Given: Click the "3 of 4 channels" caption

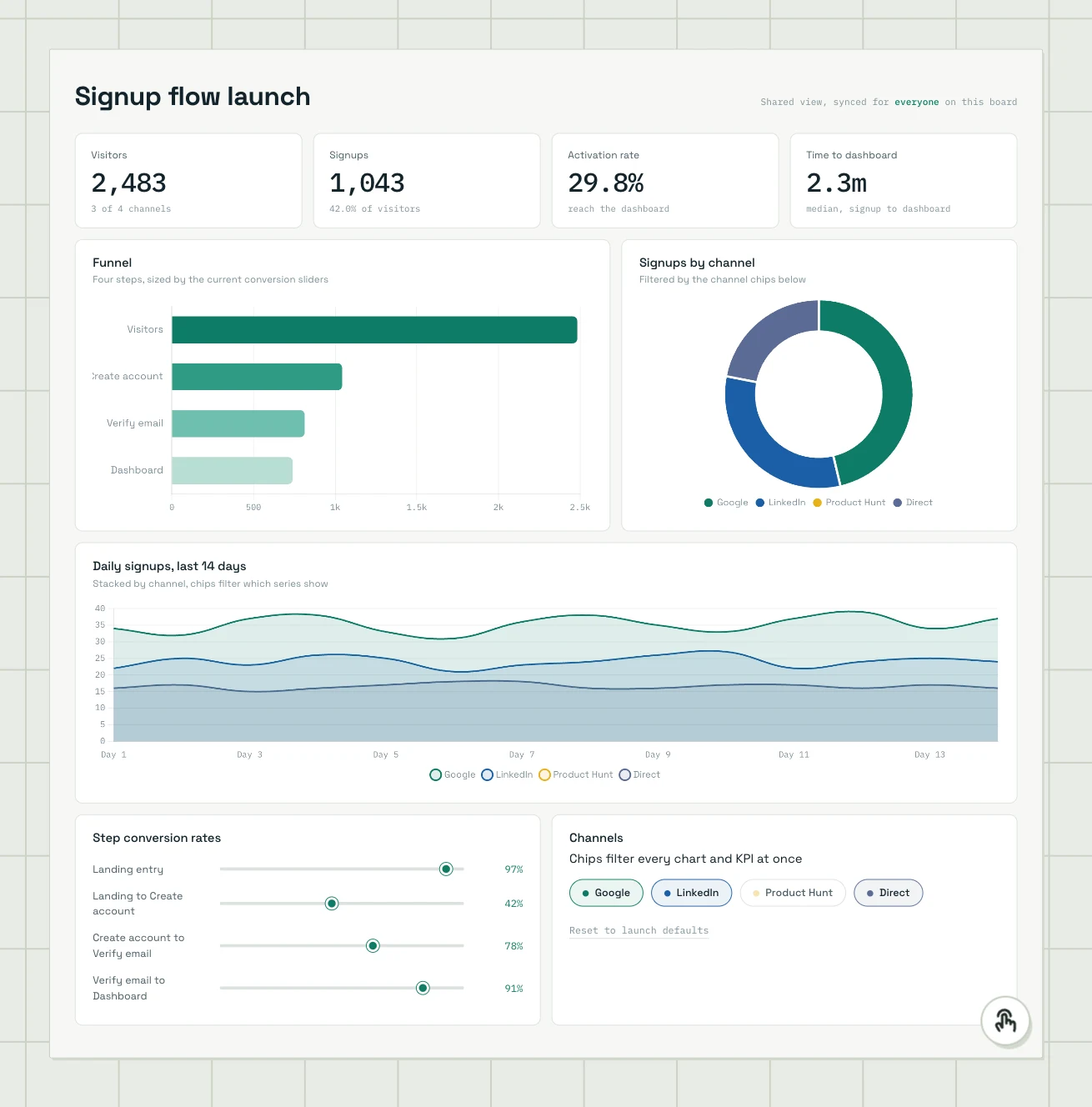Looking at the screenshot, I should click(131, 209).
